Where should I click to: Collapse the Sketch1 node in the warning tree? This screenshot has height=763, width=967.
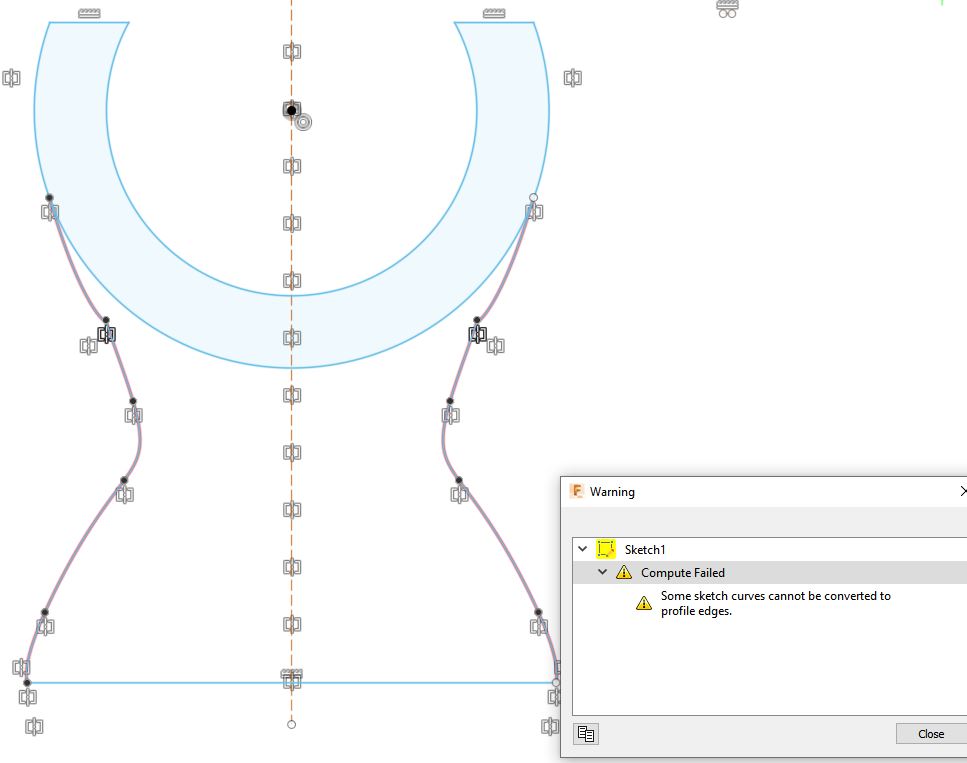click(582, 549)
